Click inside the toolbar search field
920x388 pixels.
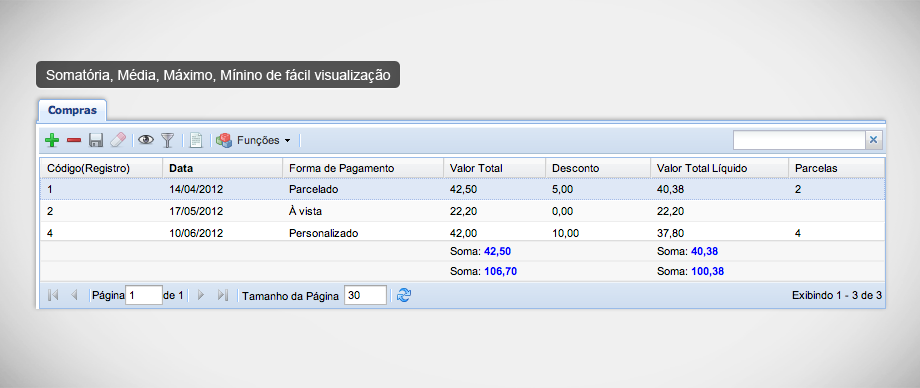pos(799,140)
